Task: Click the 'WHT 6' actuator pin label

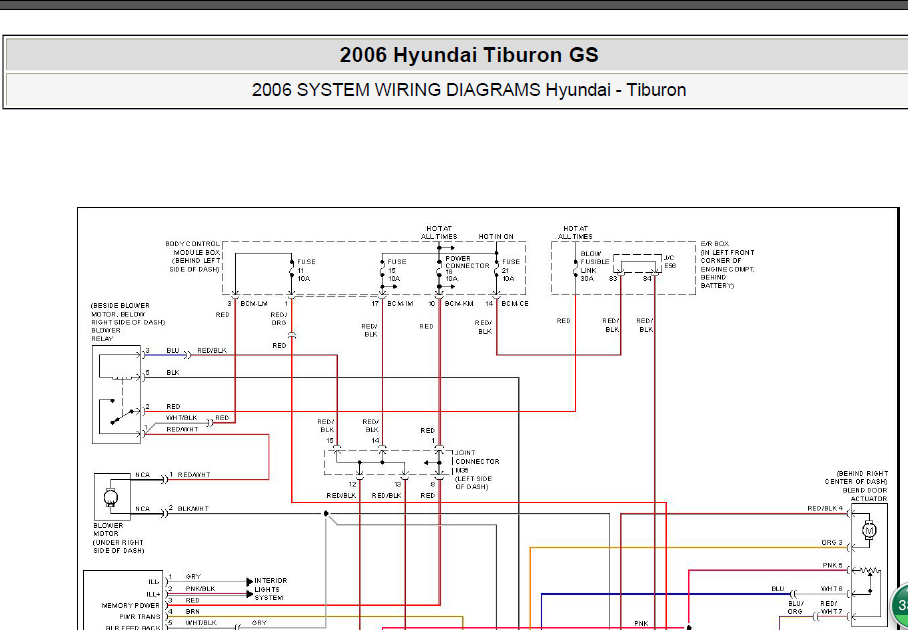Action: click(x=832, y=588)
